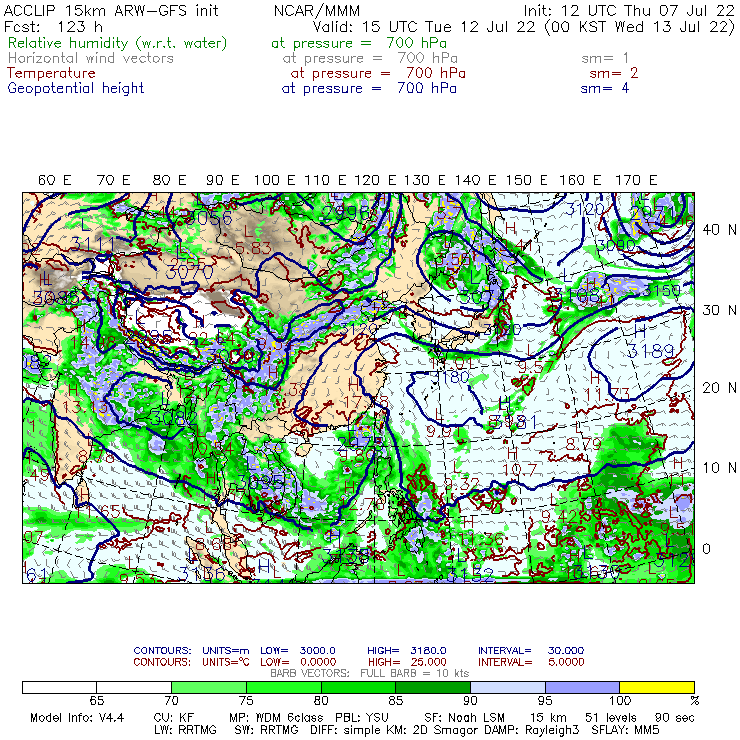The image size is (740, 740).
Task: Click the blue 'sm= 4' smoothing label
Action: (x=605, y=88)
